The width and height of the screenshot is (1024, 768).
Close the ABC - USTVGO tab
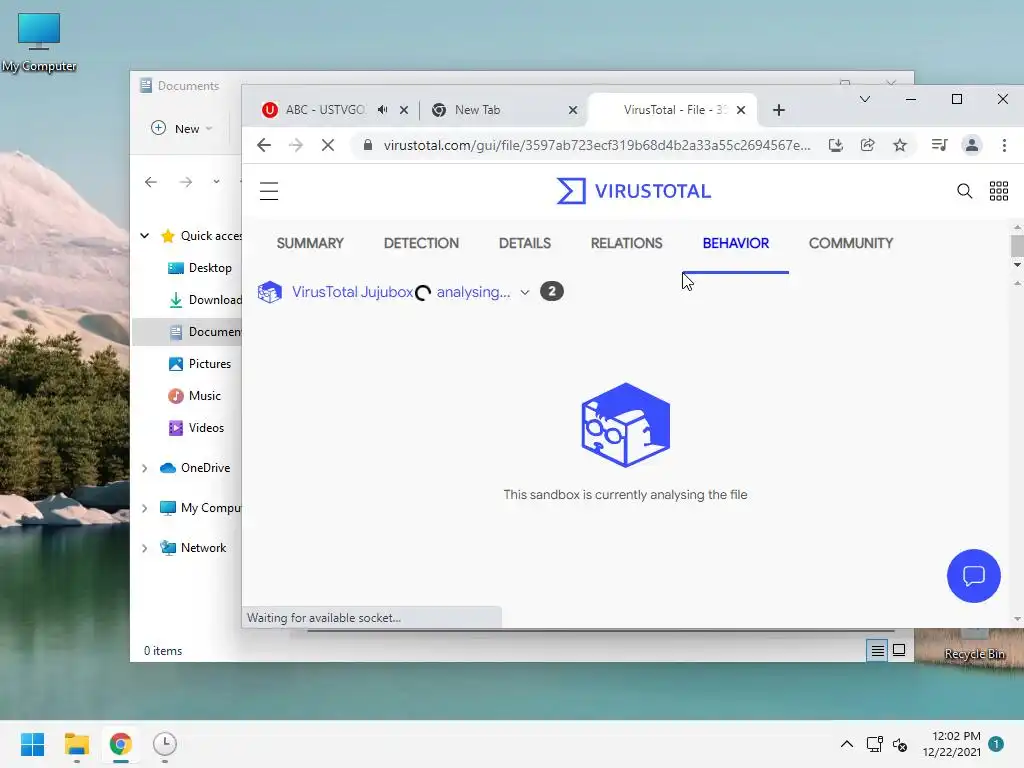404,110
